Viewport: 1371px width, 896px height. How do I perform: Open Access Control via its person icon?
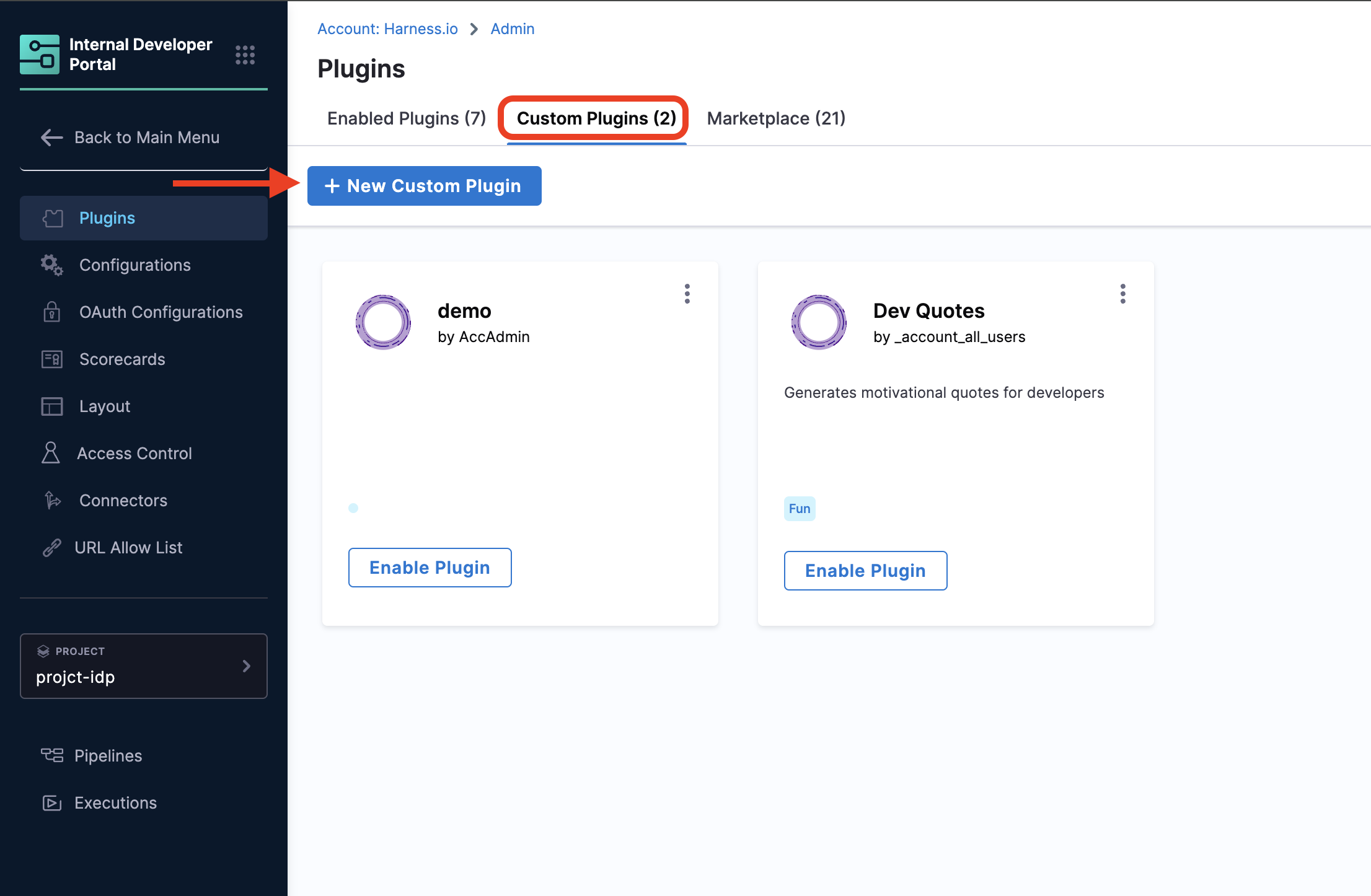pyautogui.click(x=51, y=453)
